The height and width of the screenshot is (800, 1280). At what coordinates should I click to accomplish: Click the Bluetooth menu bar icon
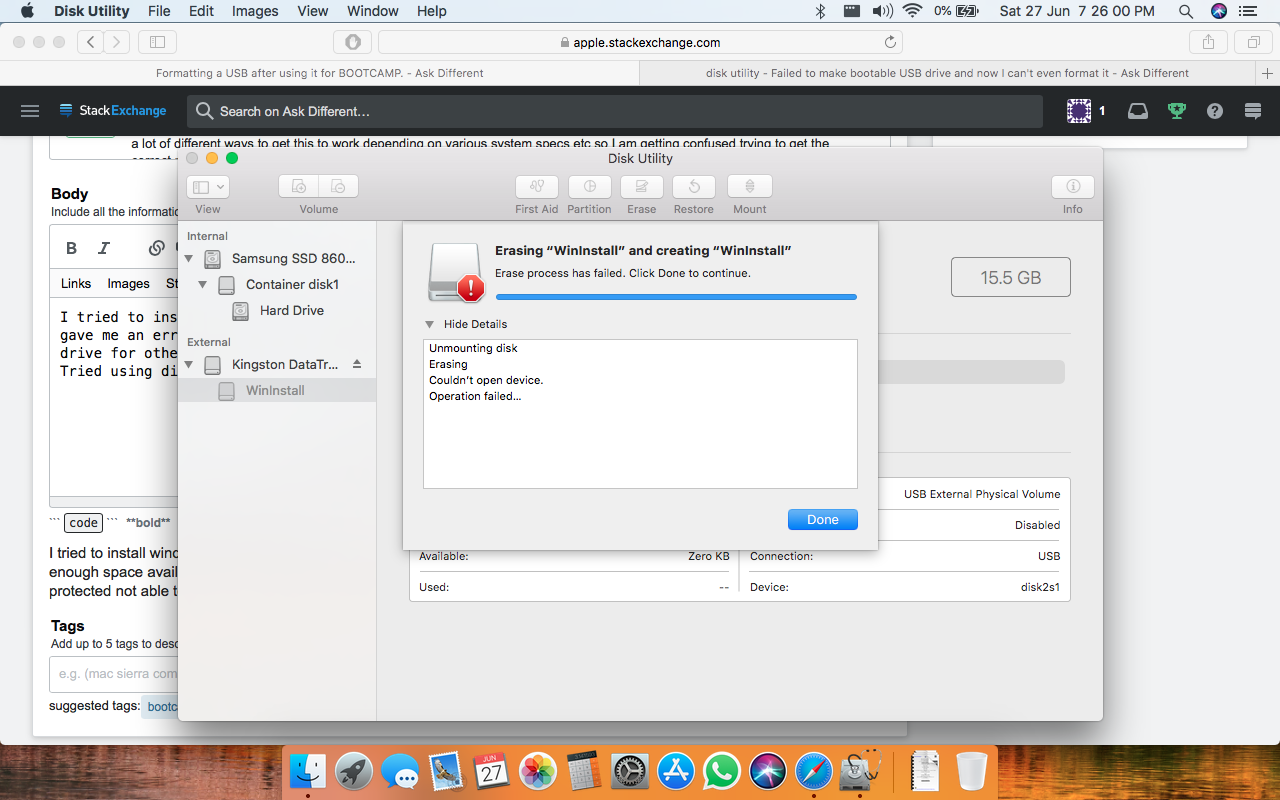(821, 11)
